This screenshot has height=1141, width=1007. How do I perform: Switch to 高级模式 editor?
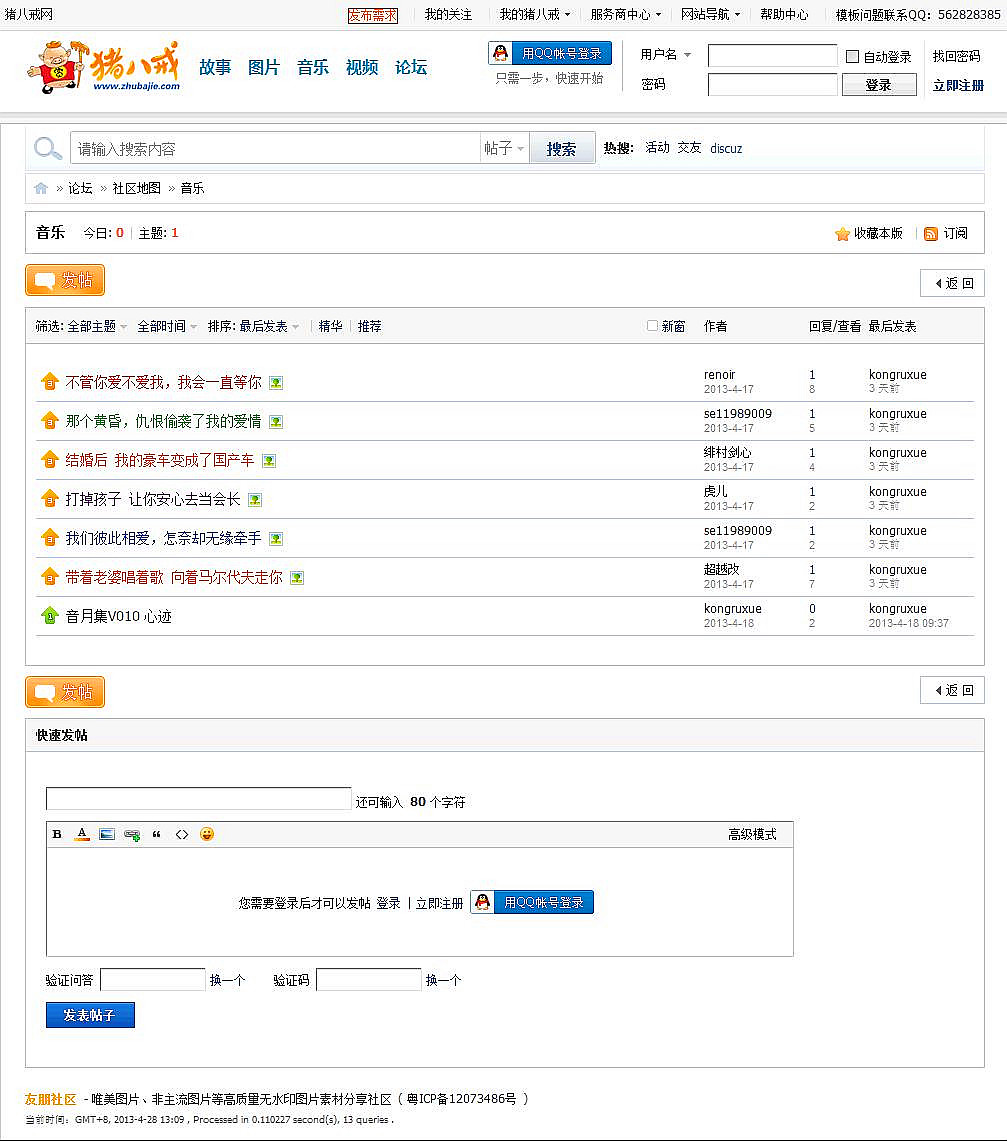(x=752, y=835)
